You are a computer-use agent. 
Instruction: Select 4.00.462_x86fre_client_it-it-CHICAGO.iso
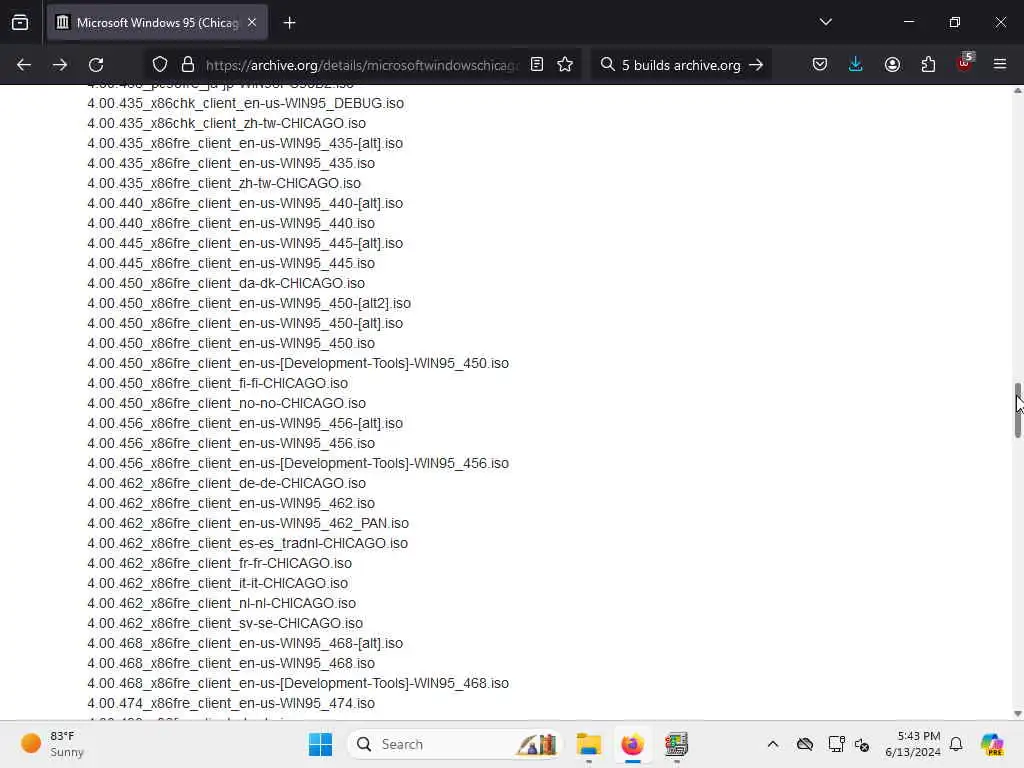217,583
